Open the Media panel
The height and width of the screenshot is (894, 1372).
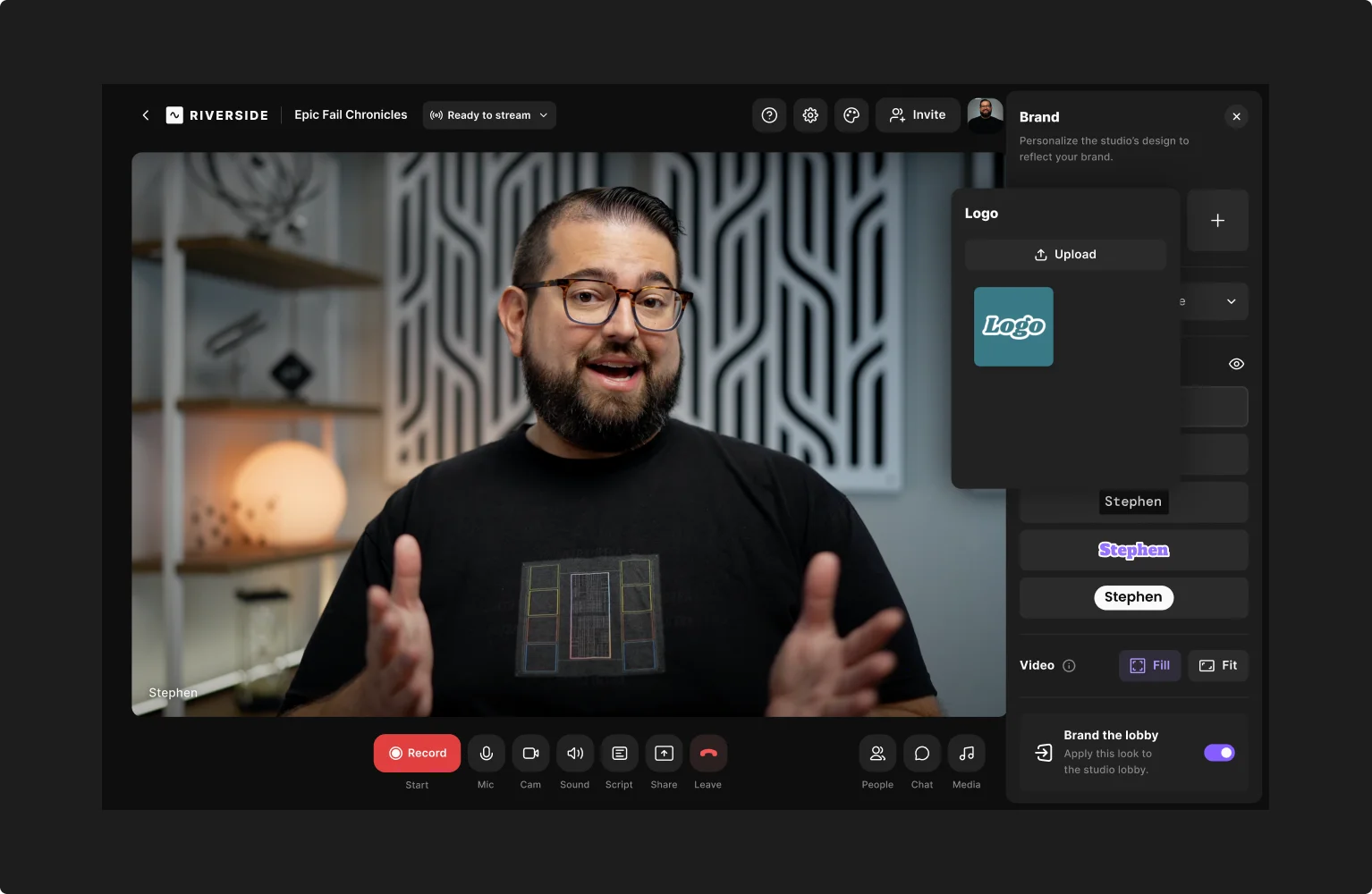966,753
